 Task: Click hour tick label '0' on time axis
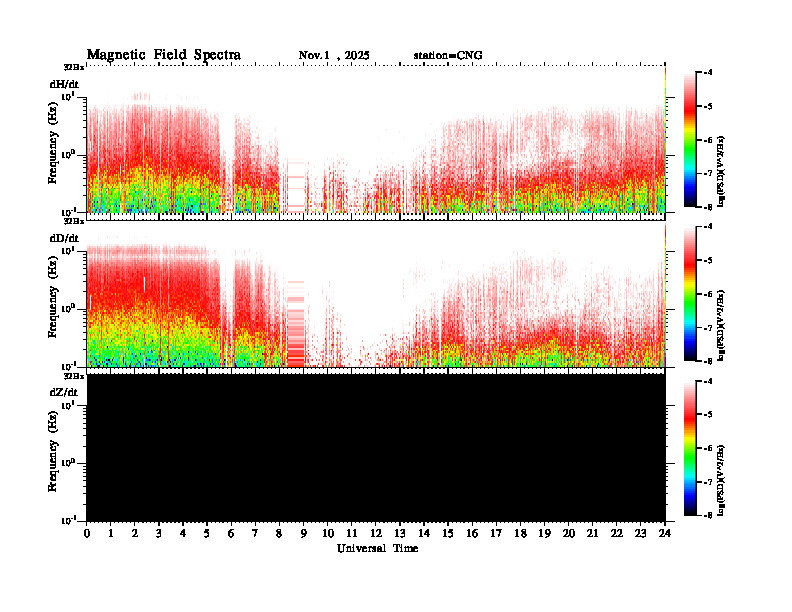[x=87, y=533]
